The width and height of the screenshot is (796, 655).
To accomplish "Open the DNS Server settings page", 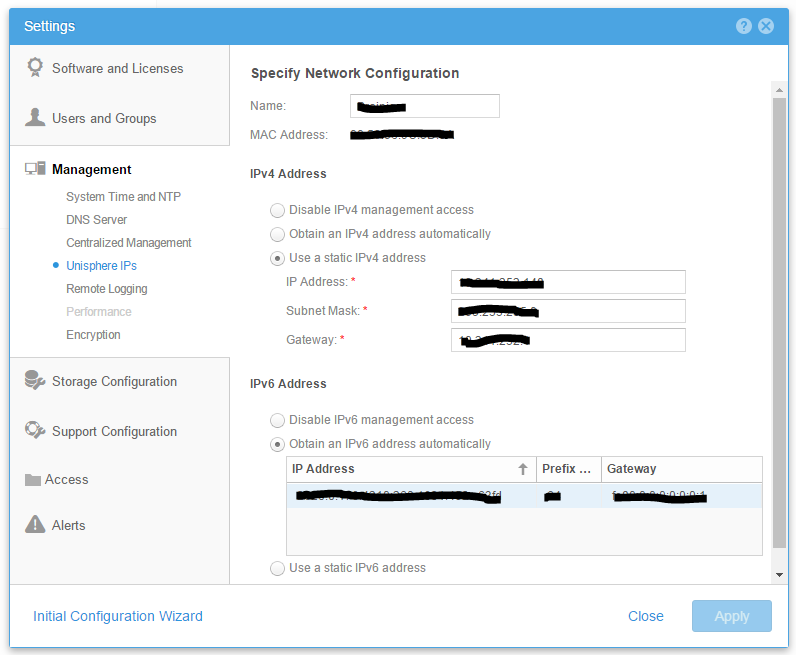I will (96, 220).
